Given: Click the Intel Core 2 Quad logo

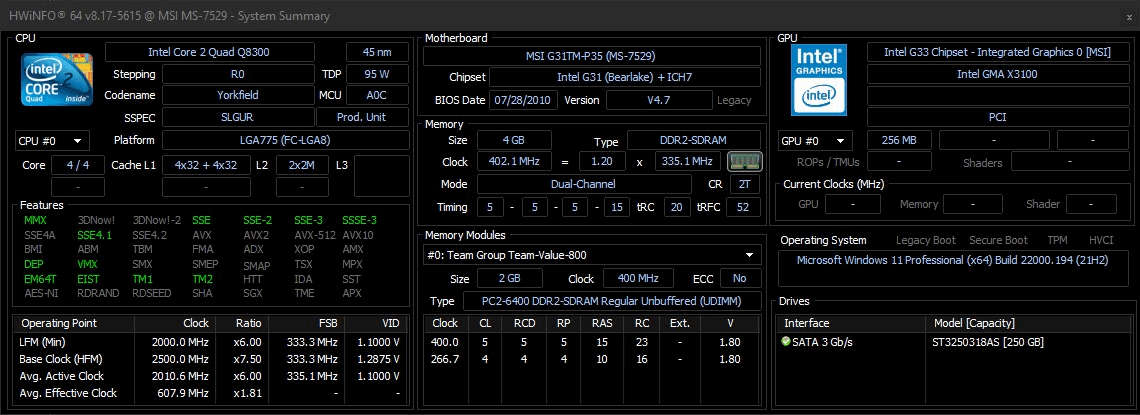Looking at the screenshot, I should click(x=58, y=79).
